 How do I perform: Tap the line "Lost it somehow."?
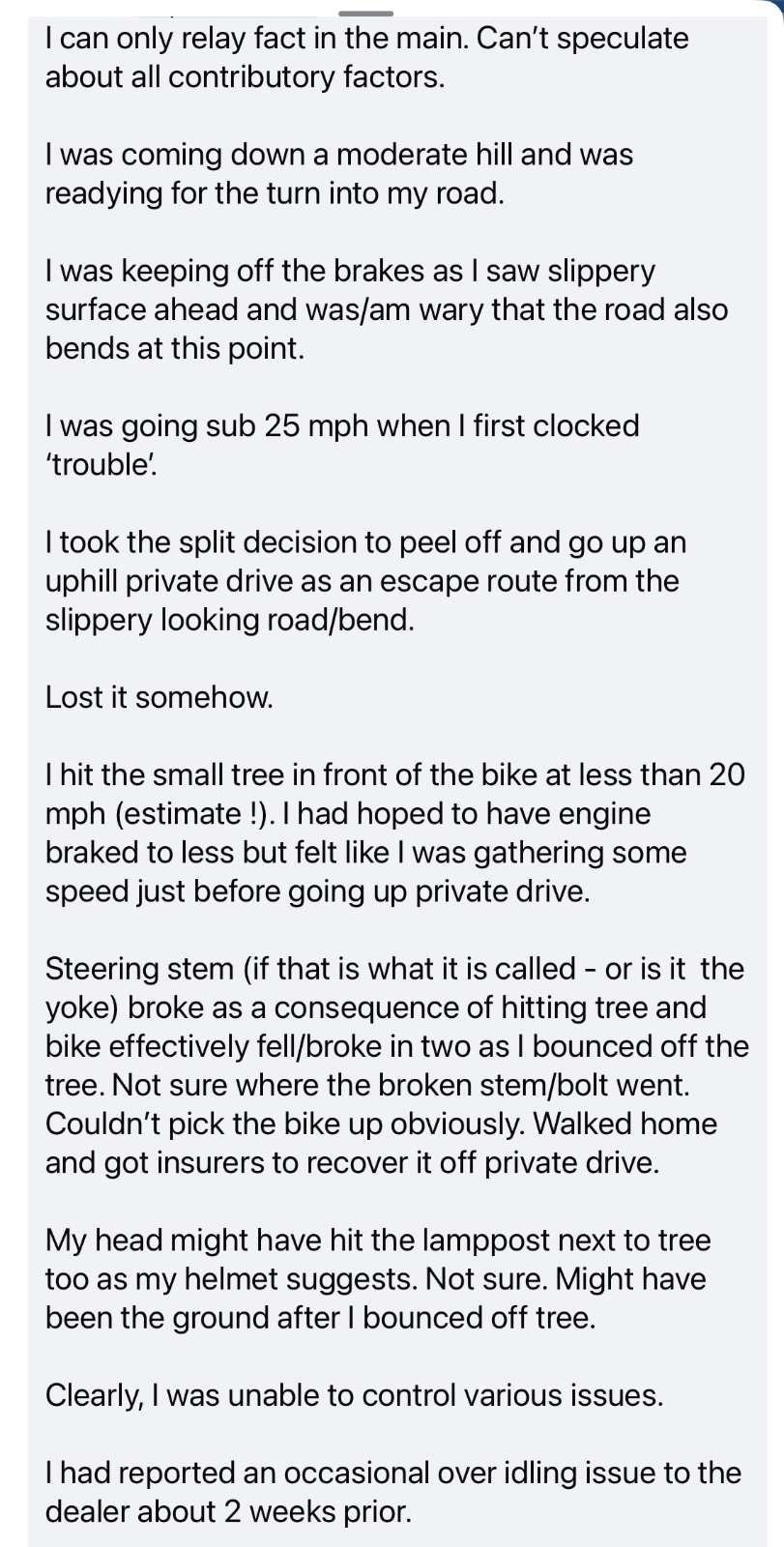tap(160, 698)
